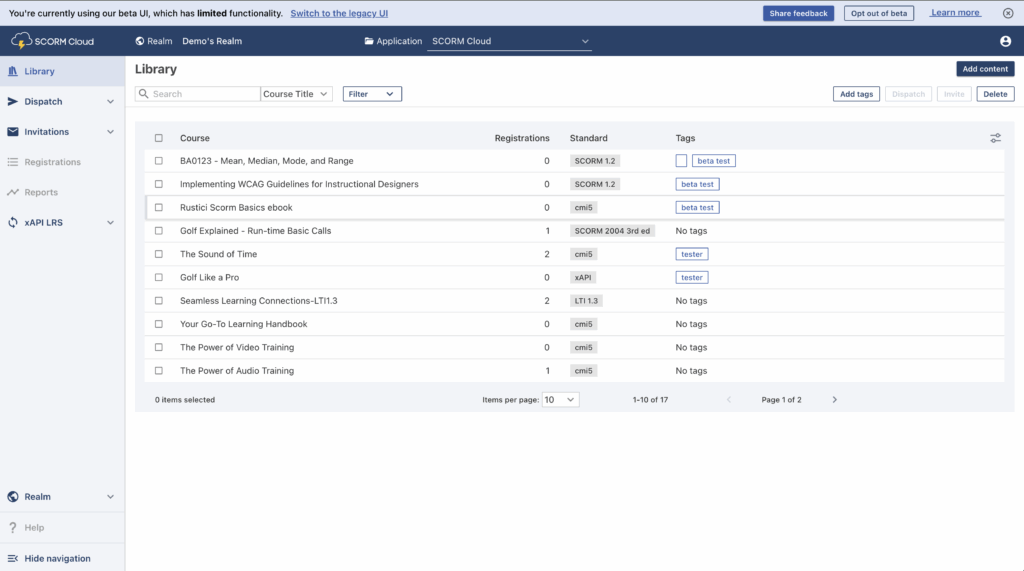Follow the Switch to the legacy UI link
This screenshot has height=571, width=1024.
(x=339, y=13)
